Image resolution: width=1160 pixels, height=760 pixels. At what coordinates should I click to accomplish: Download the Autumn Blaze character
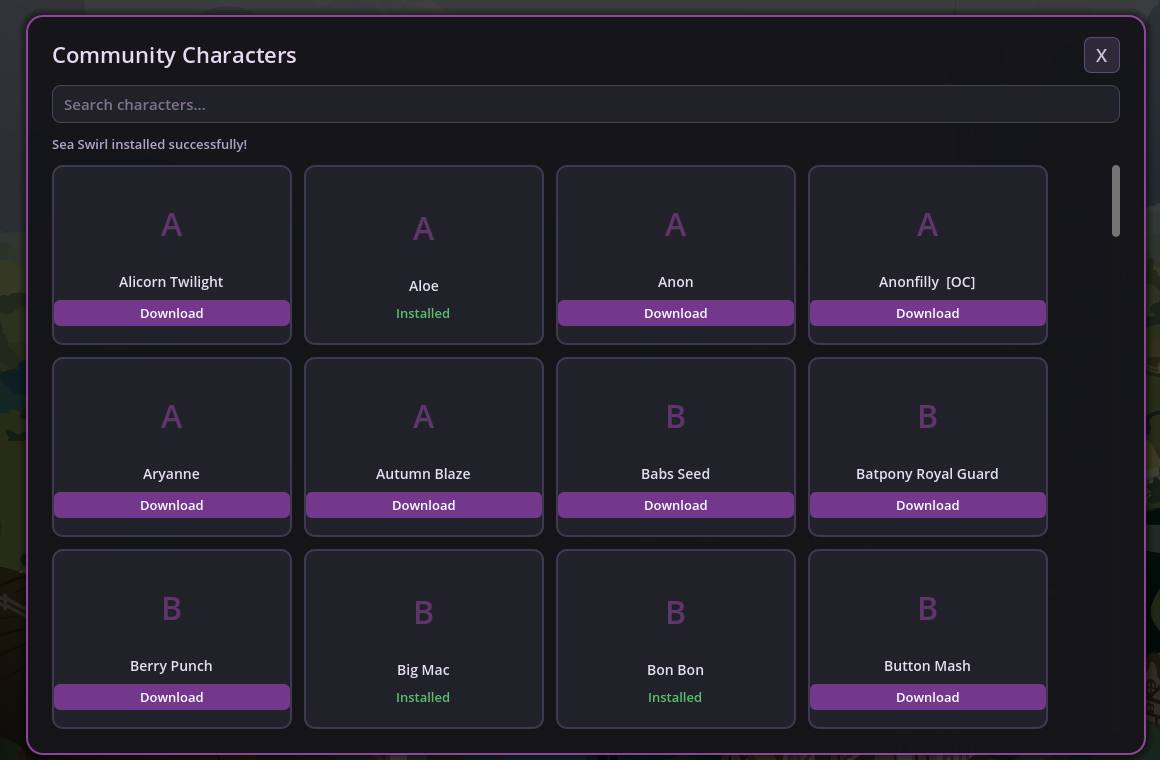(x=423, y=505)
